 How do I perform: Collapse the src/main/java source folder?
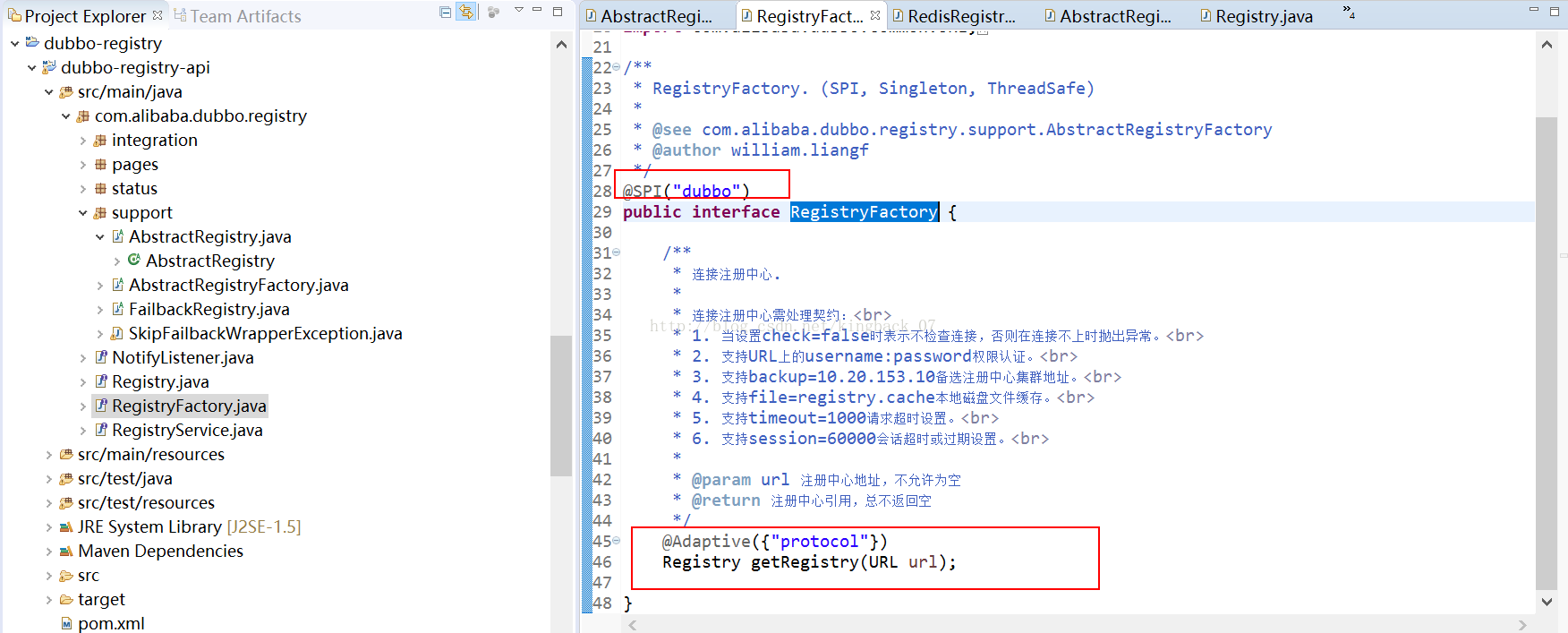[48, 91]
